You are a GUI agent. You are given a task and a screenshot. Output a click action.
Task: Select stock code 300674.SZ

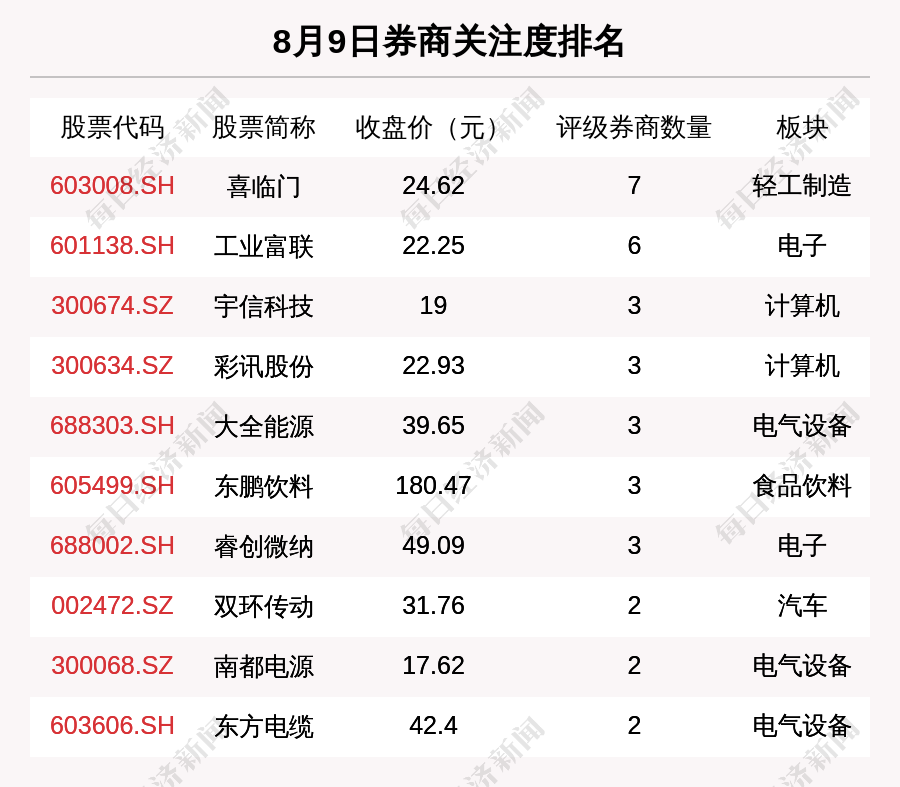coord(112,305)
